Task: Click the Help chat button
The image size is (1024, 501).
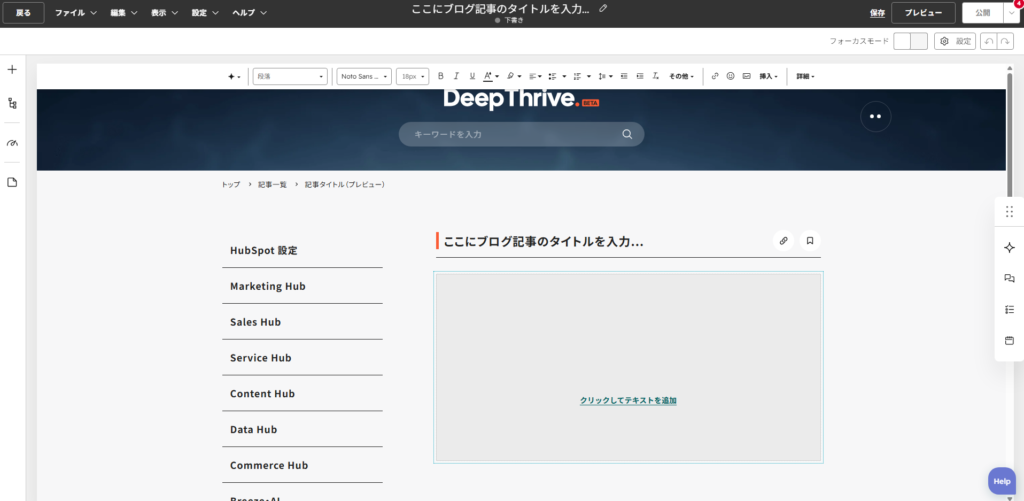Action: tap(1002, 481)
